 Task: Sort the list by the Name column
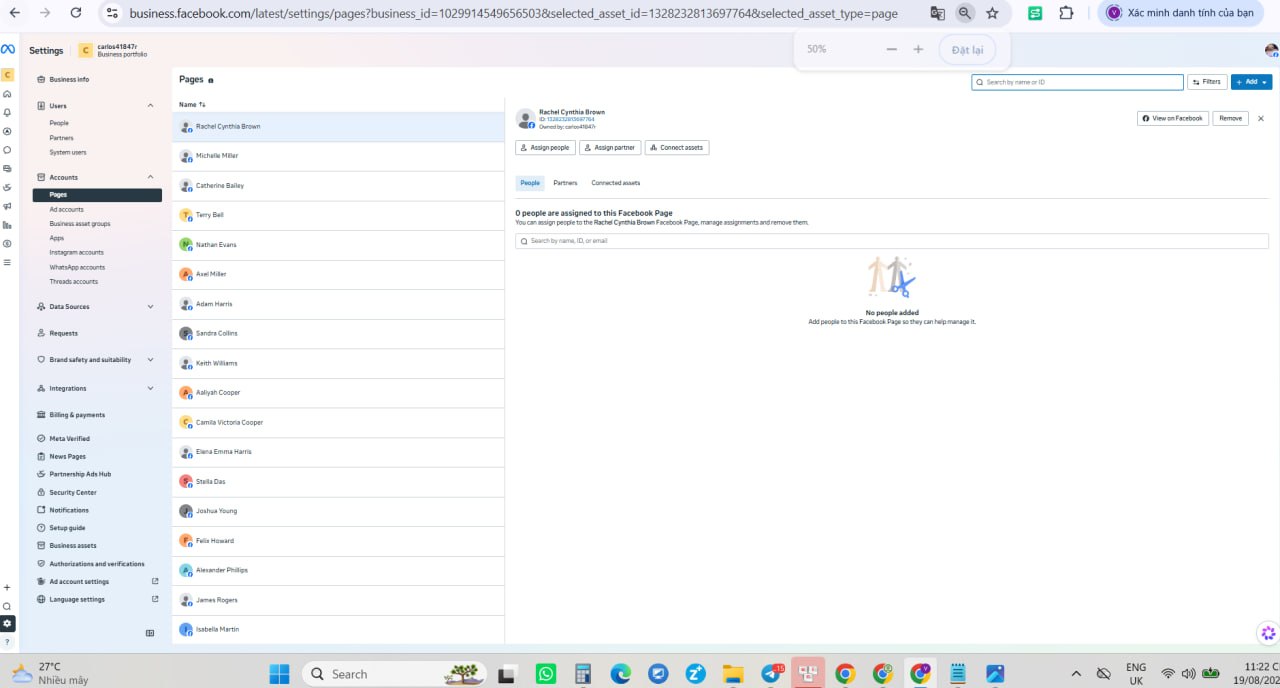coord(192,104)
